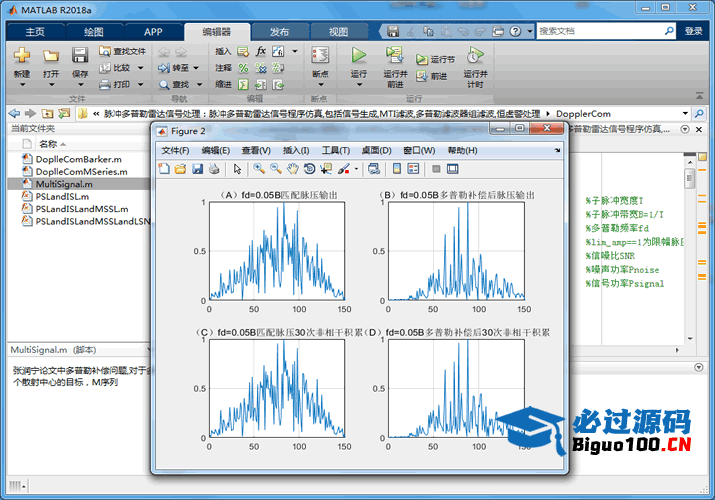
Task: Select DoplleComMSeries.m in file list
Action: pos(82,171)
